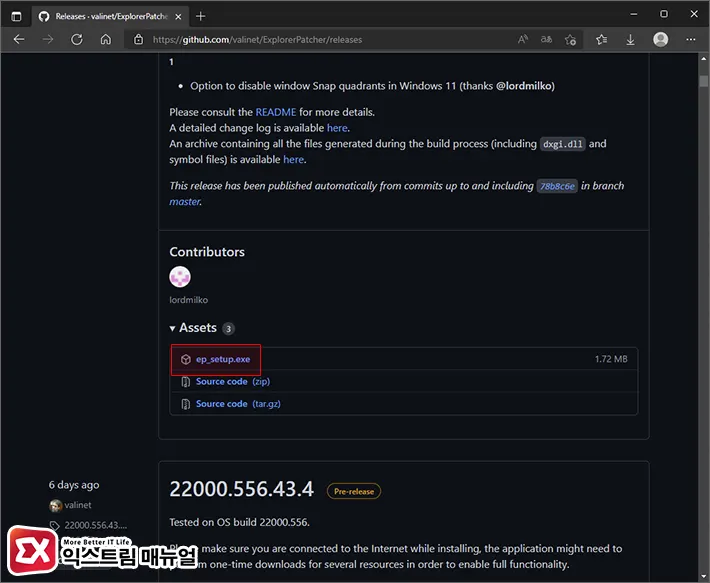The width and height of the screenshot is (710, 583).
Task: Click the translate page icon
Action: (x=547, y=40)
